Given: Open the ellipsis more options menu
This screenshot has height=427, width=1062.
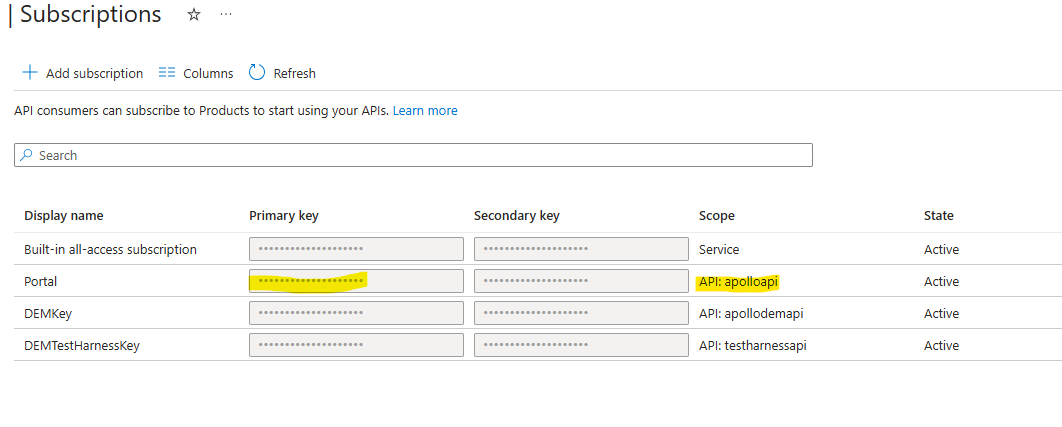Looking at the screenshot, I should [x=226, y=15].
